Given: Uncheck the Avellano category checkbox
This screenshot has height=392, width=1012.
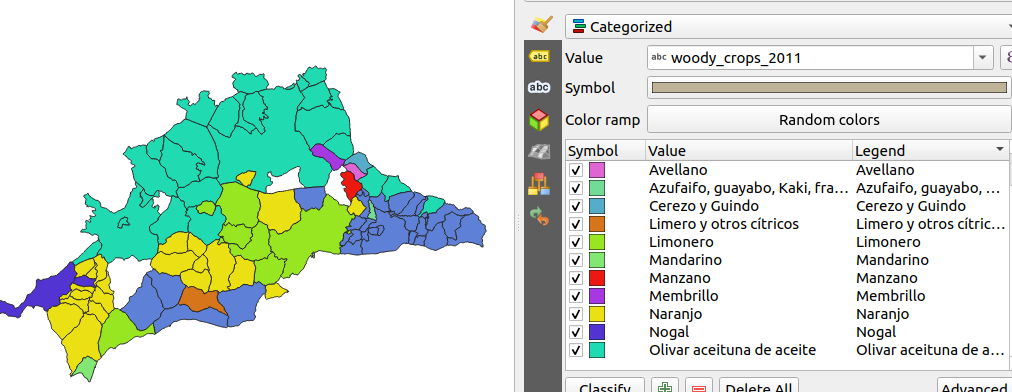Looking at the screenshot, I should click(576, 170).
